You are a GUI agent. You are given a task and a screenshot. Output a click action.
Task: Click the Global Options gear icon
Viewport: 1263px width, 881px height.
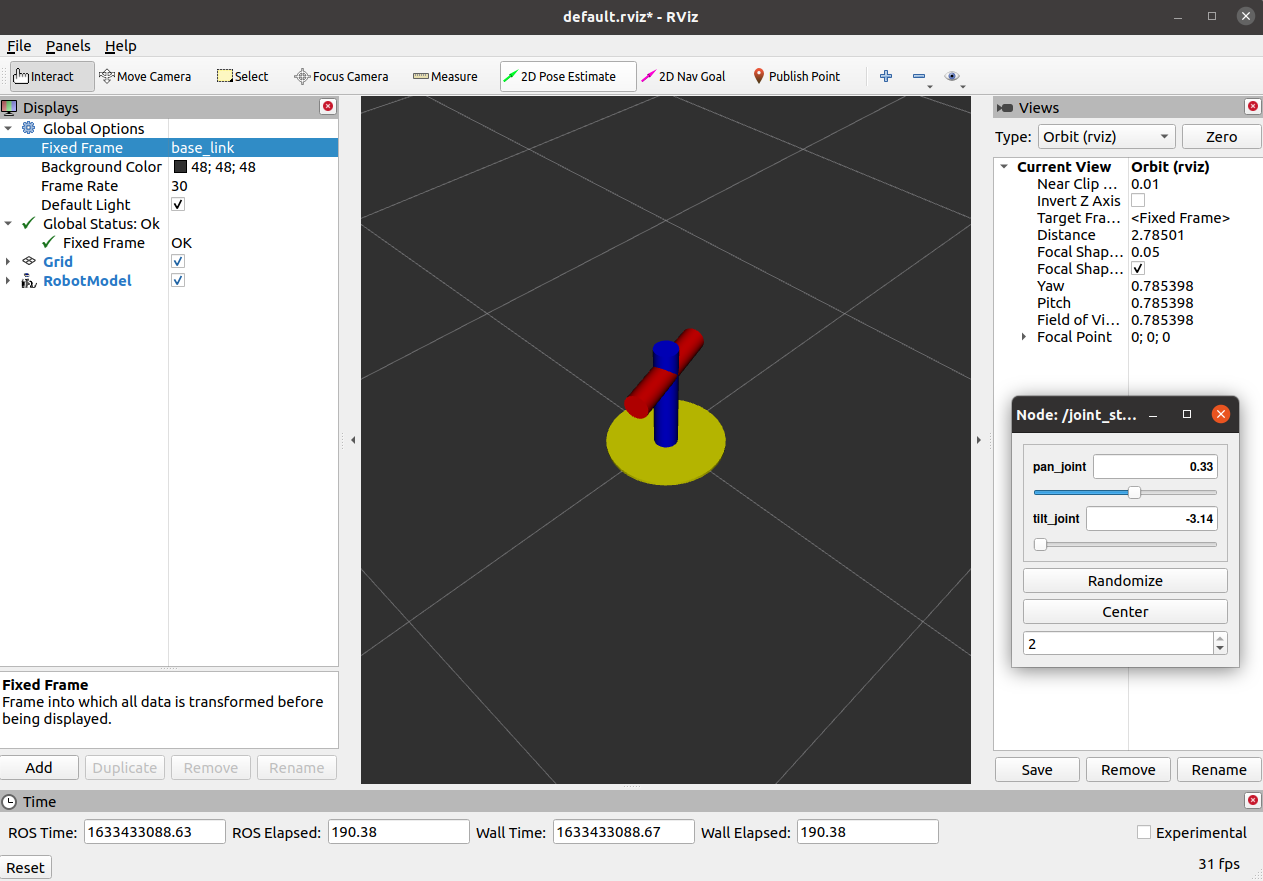click(x=28, y=128)
